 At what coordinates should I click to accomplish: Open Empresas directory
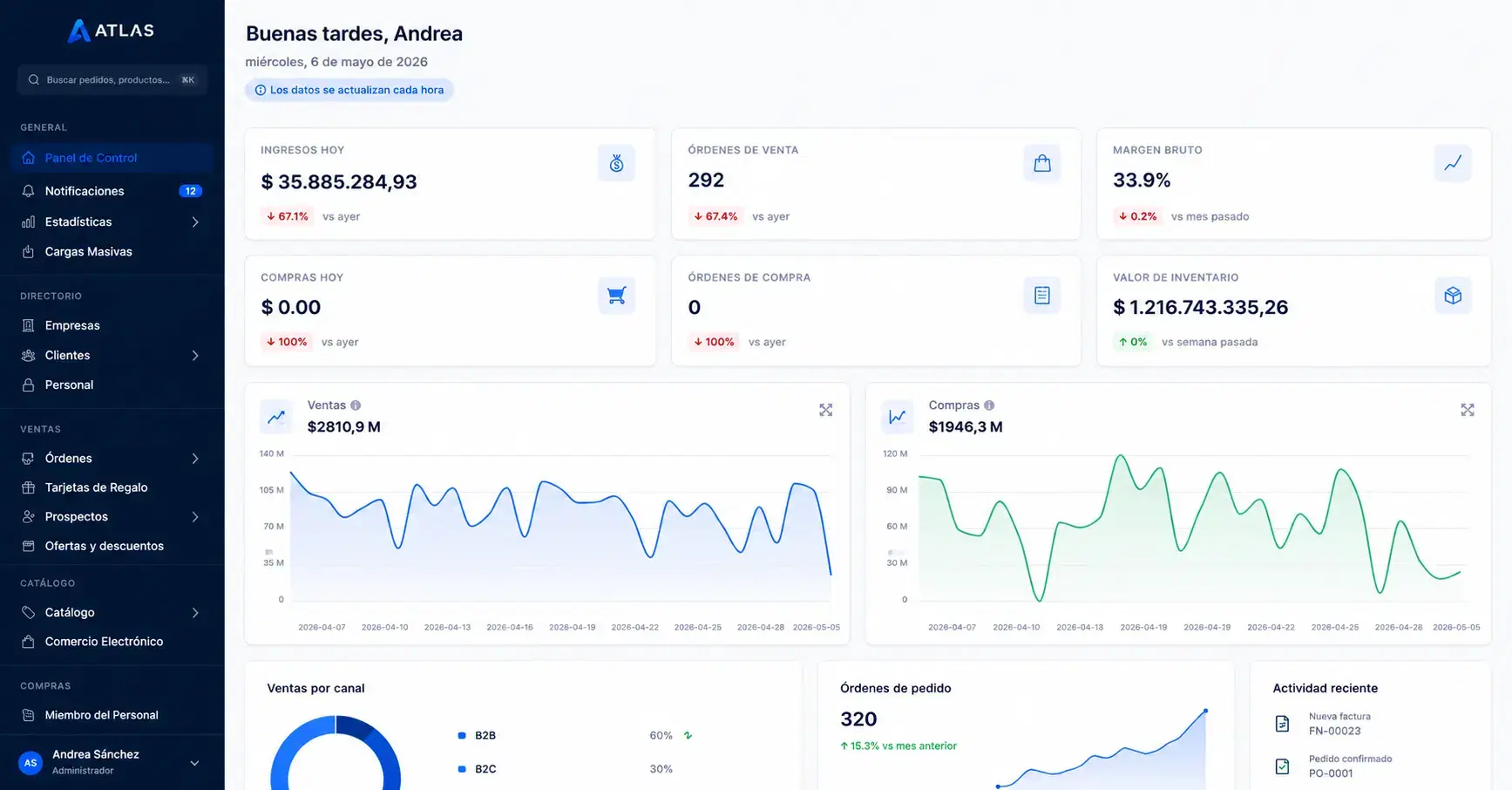tap(112, 325)
